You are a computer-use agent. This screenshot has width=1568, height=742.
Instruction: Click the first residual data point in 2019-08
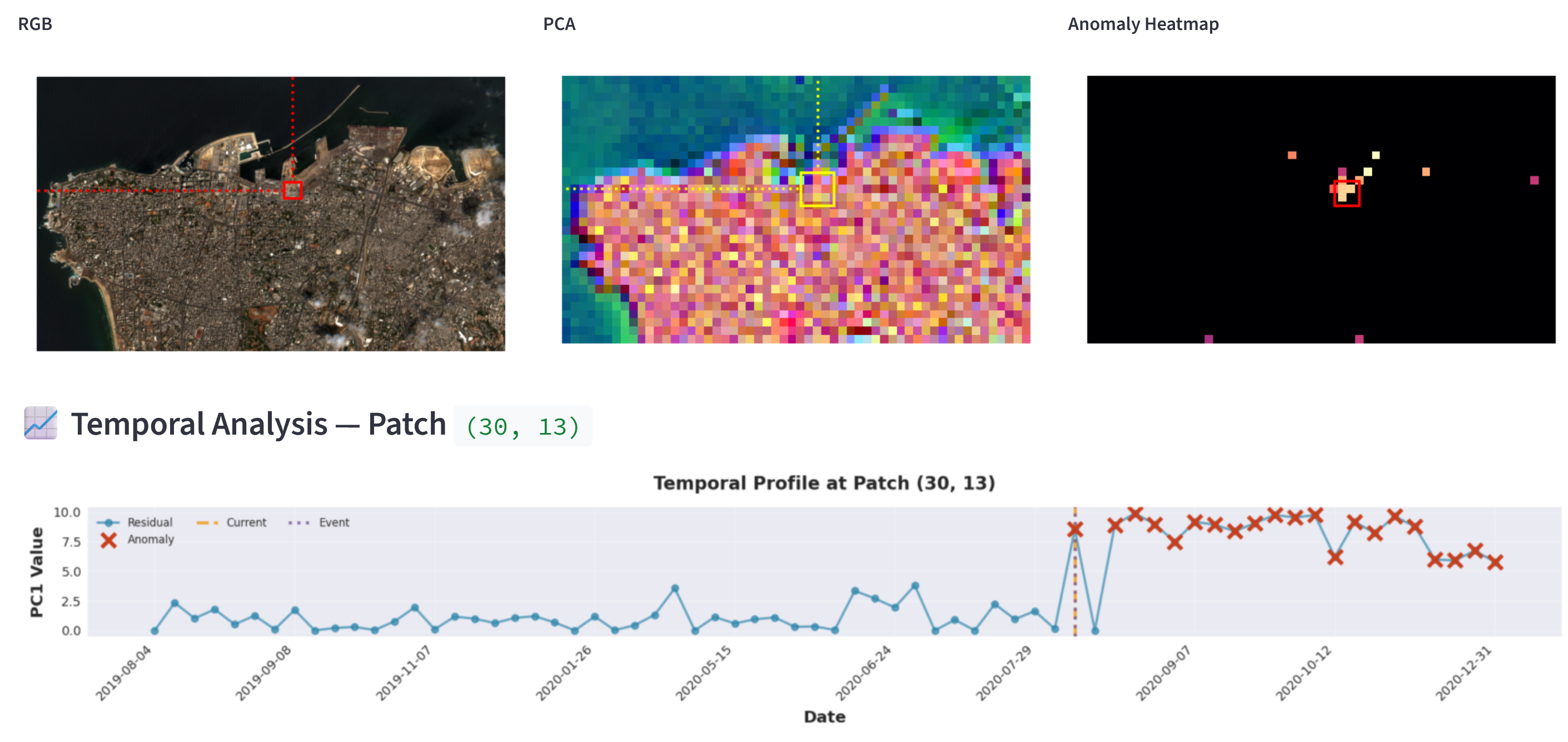[155, 631]
